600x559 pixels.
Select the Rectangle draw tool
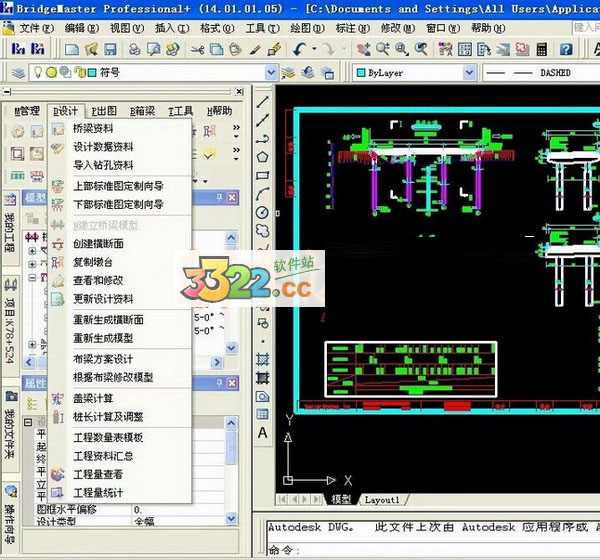[262, 176]
